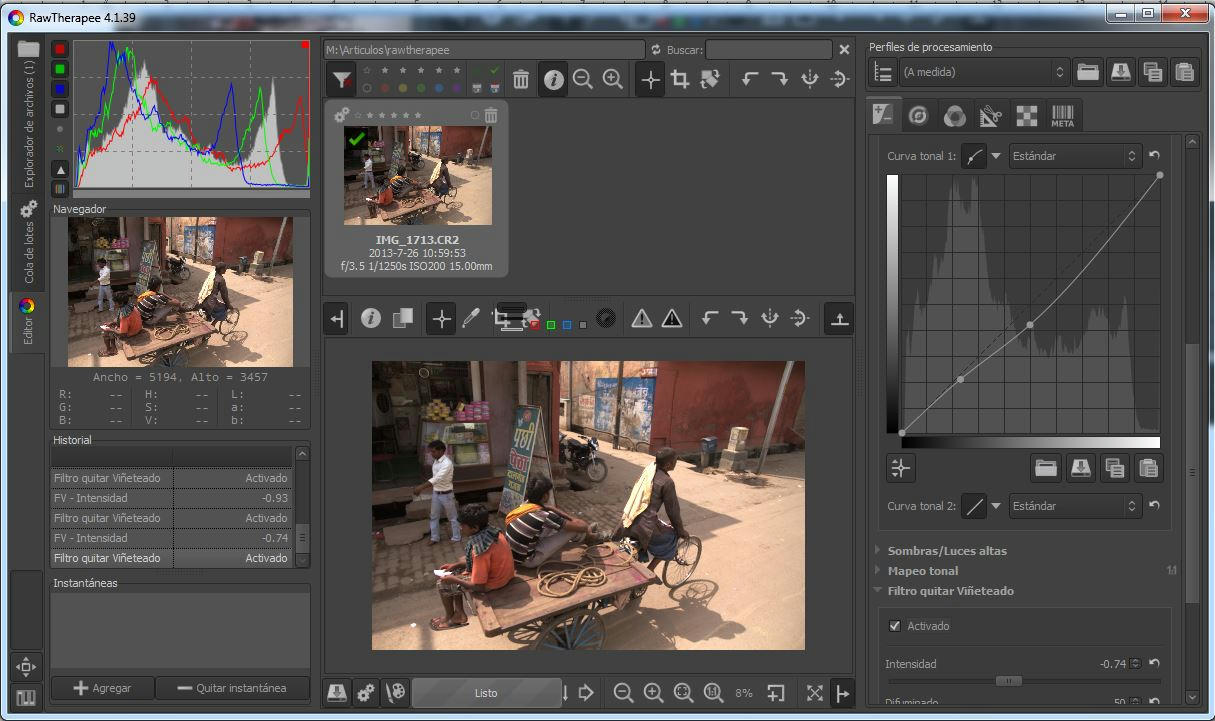The image size is (1215, 721).
Task: Uncheck Activado vignette filter checkbox
Action: click(895, 626)
